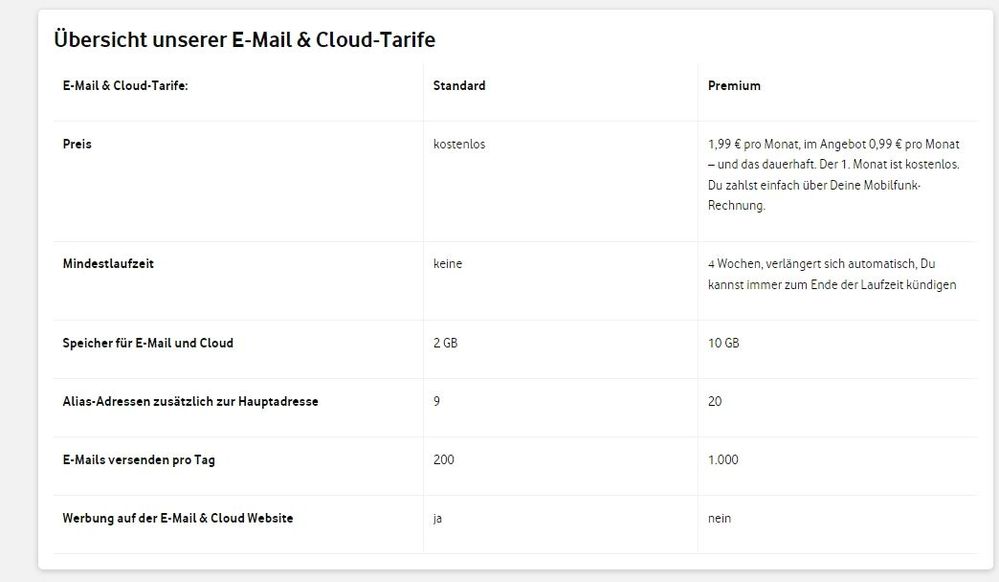Click the Standard advertising value "ja"
The height and width of the screenshot is (582, 999).
click(438, 518)
